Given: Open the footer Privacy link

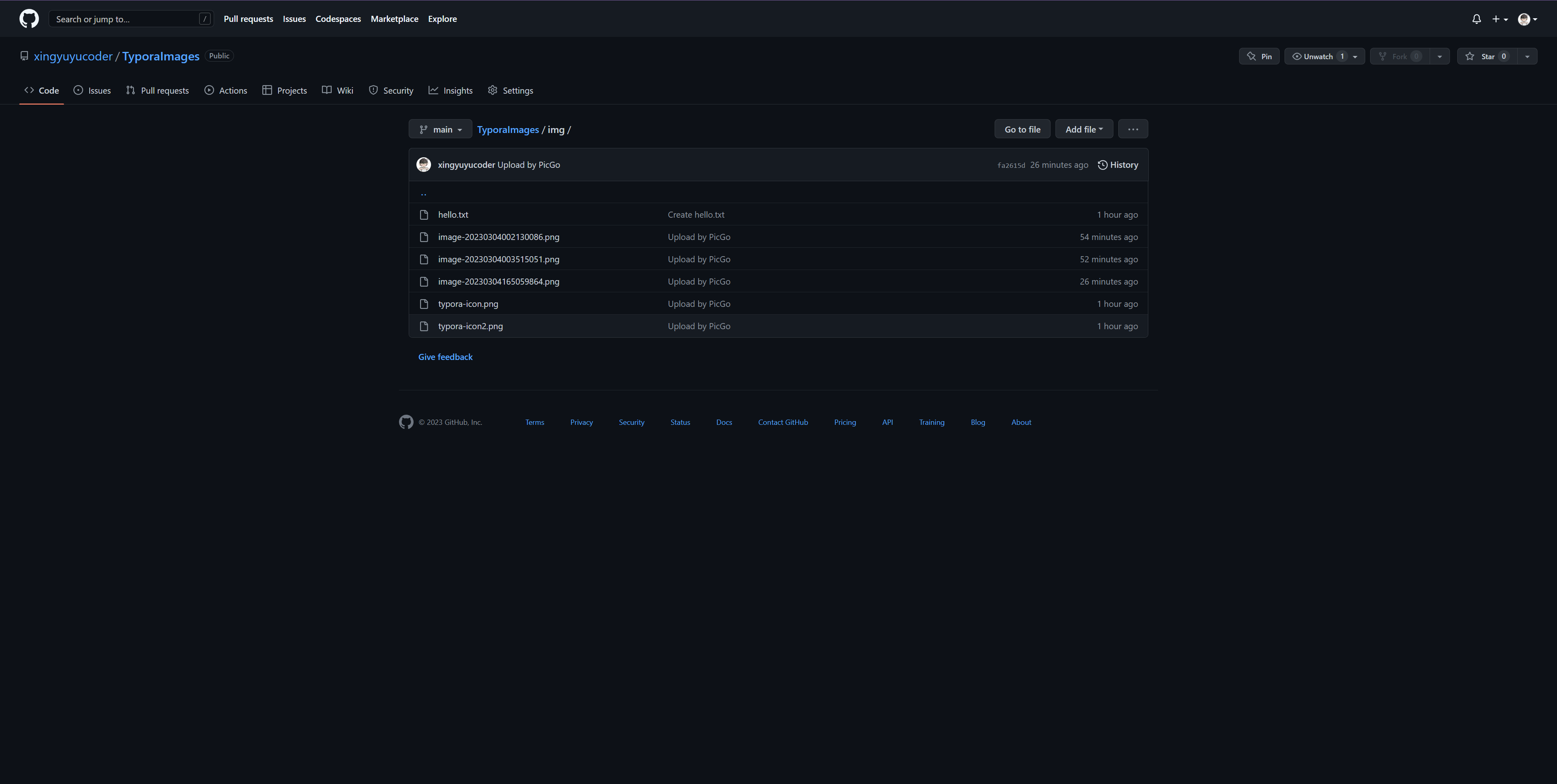Looking at the screenshot, I should click(581, 422).
